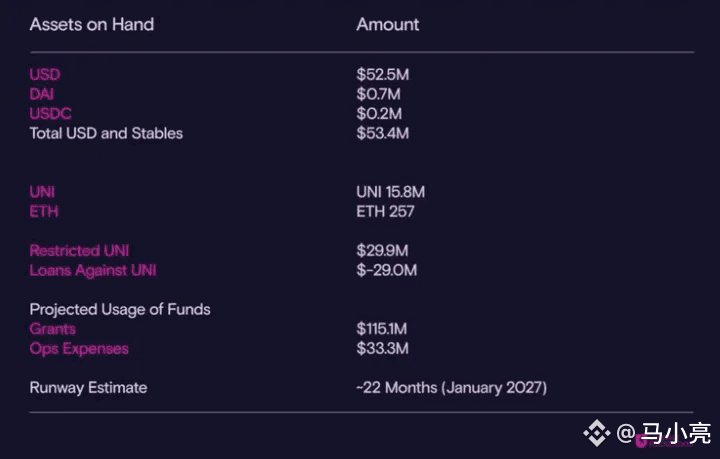Click the Projected Usage of Funds heading
The height and width of the screenshot is (459, 720).
pyautogui.click(x=120, y=309)
